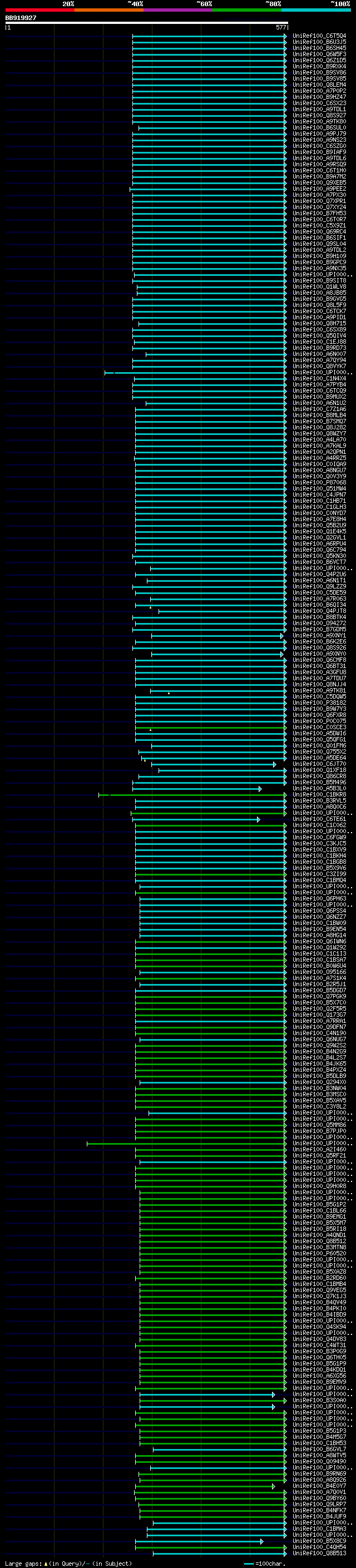Select hit label UniRef100_Q6CMF8
Viewport: 356px width, 1568px height.
[x=319, y=660]
